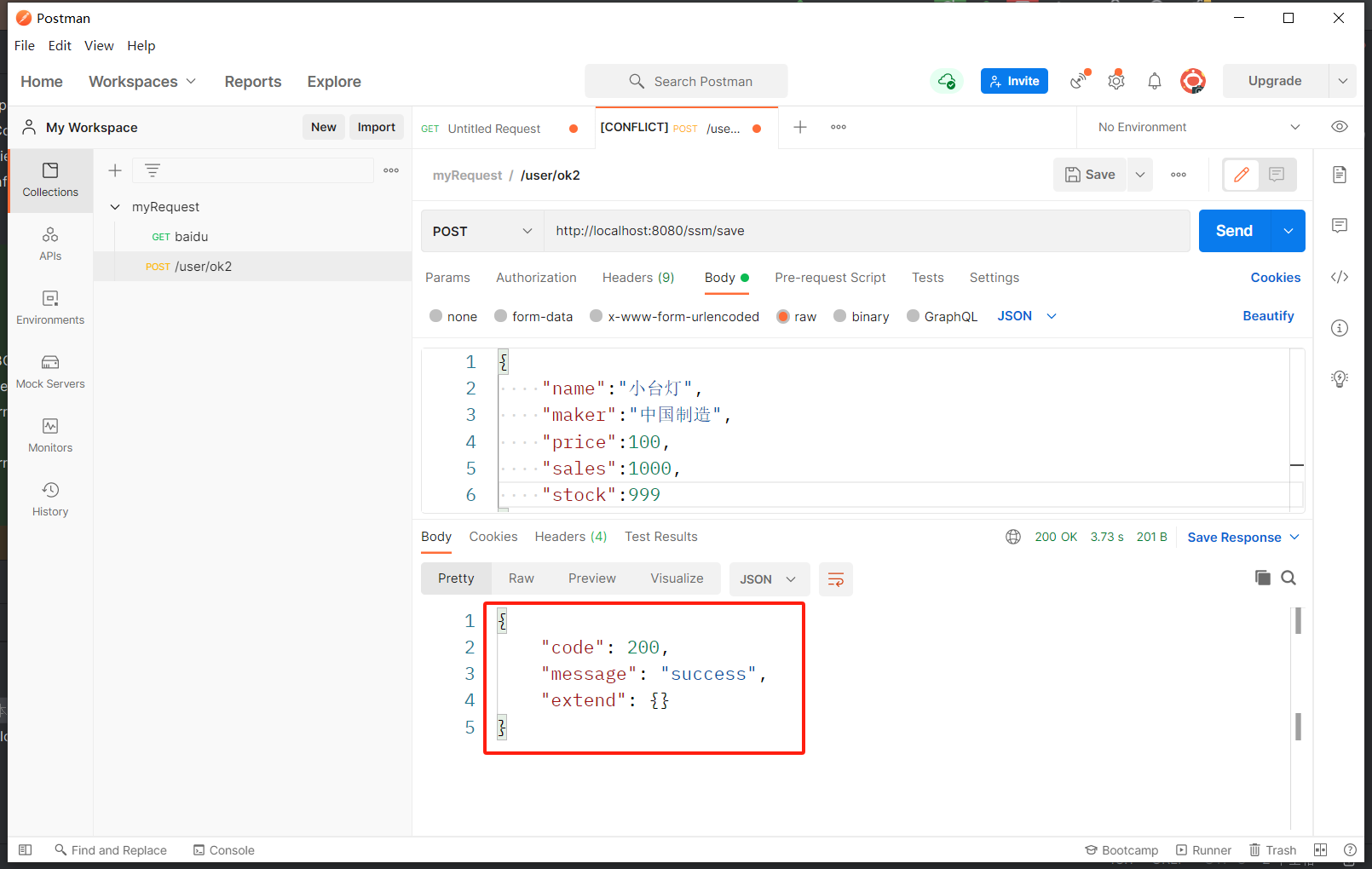
Task: Create new collection with plus icon
Action: point(115,170)
